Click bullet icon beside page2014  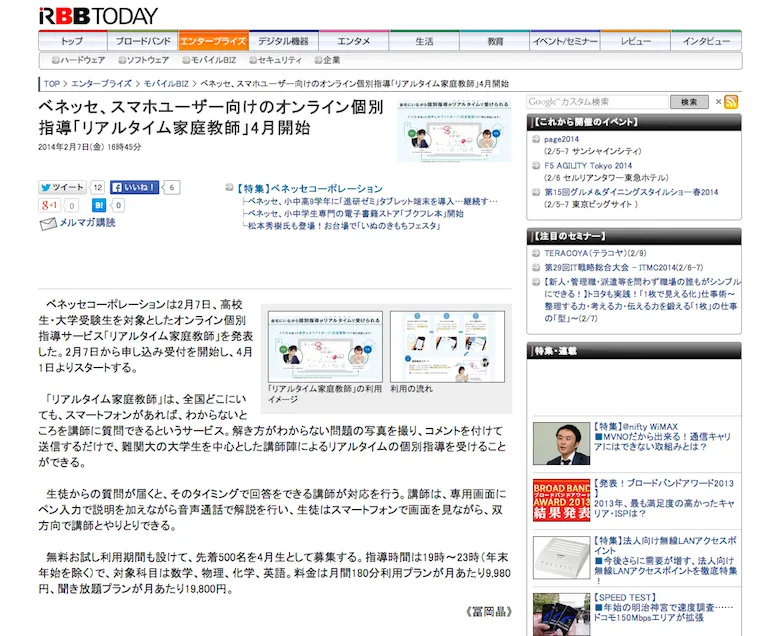(536, 139)
